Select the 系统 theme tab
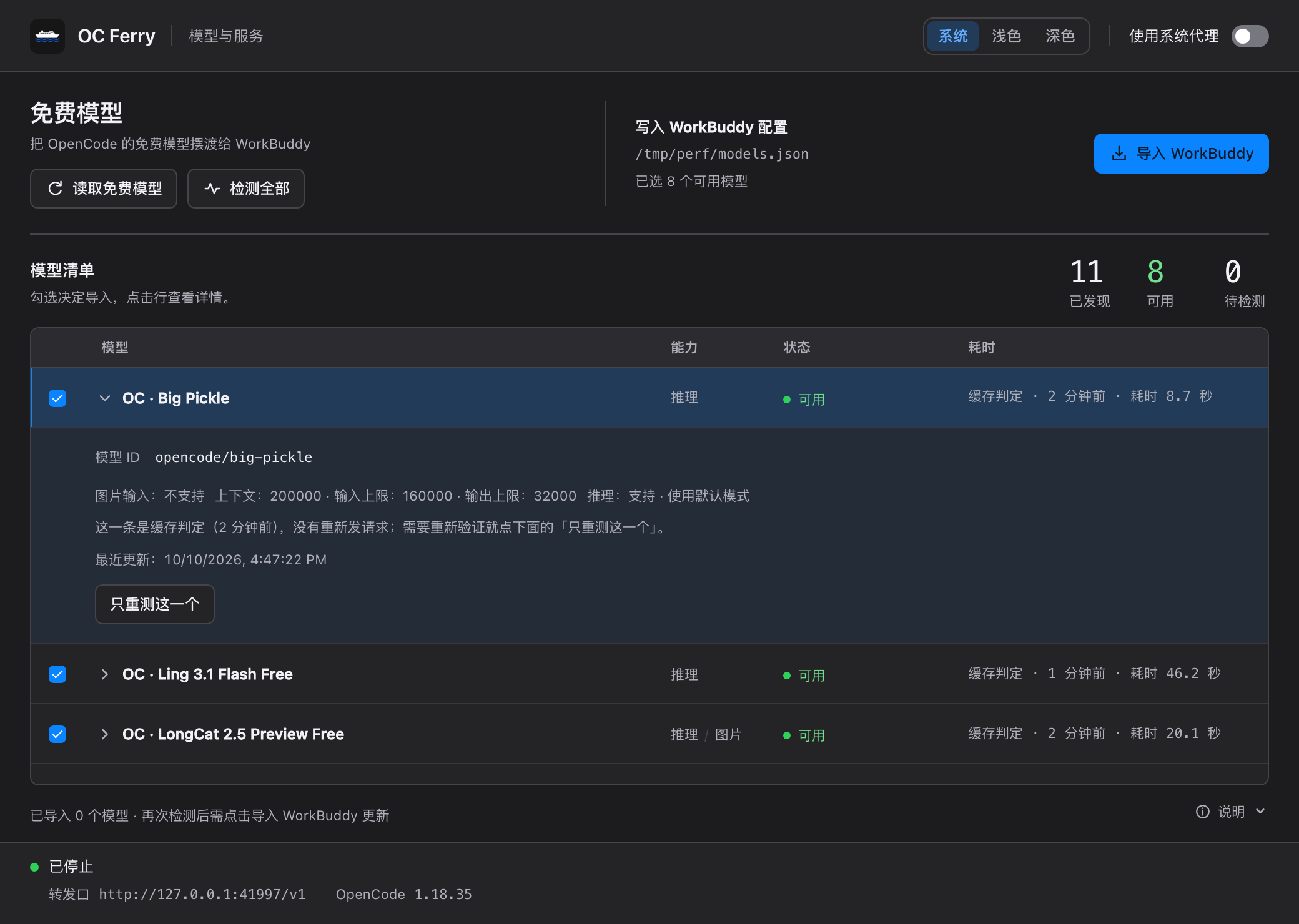The image size is (1299, 924). [953, 36]
